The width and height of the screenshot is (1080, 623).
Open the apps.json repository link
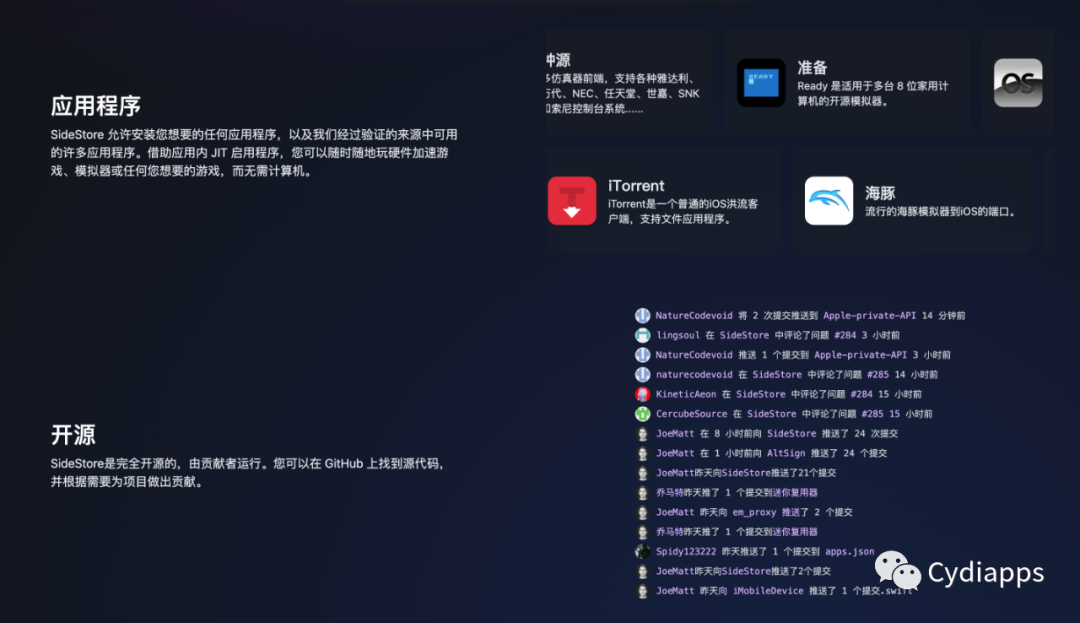point(849,551)
